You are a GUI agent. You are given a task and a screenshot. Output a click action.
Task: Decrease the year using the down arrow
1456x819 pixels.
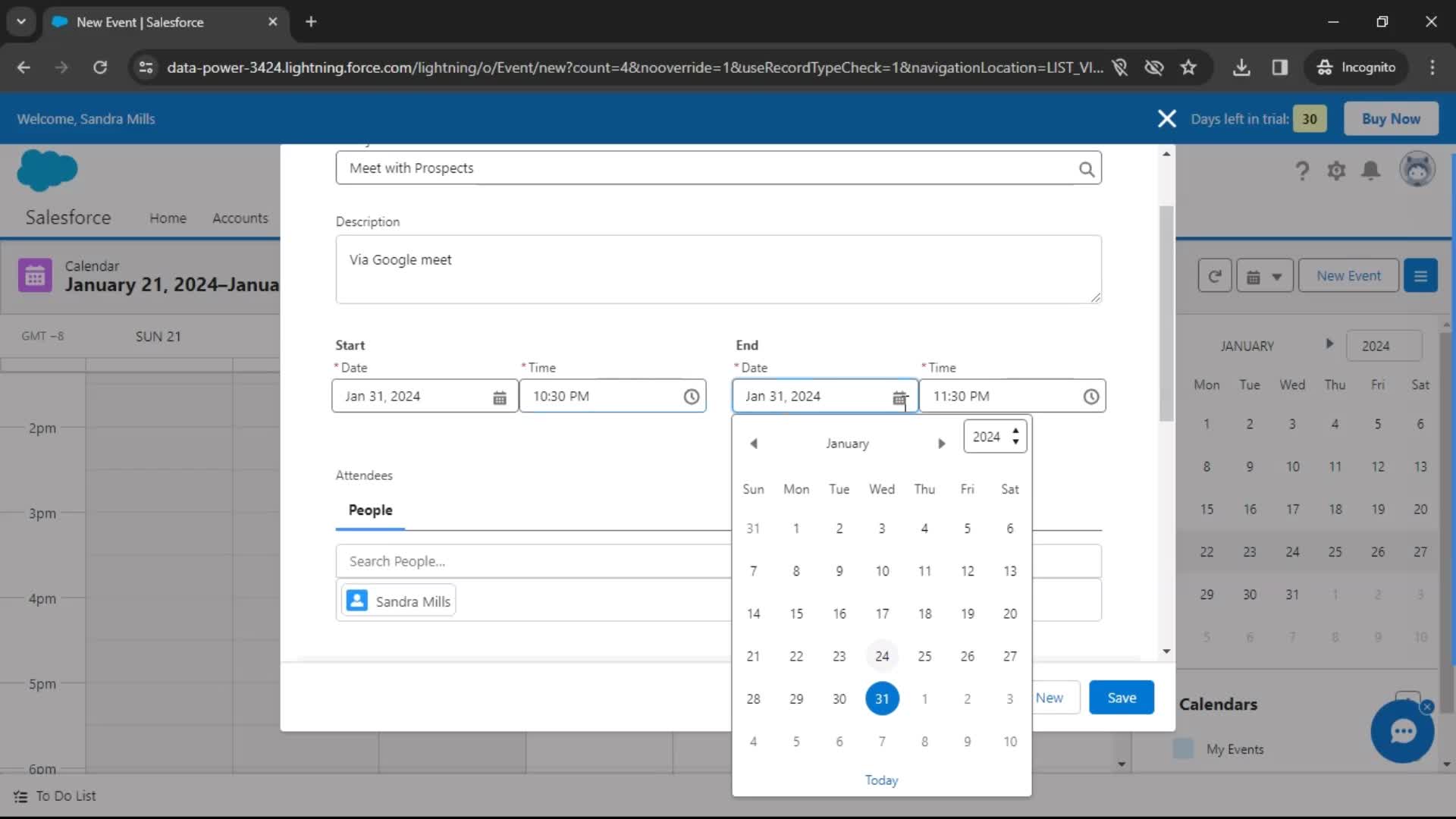(x=1015, y=442)
